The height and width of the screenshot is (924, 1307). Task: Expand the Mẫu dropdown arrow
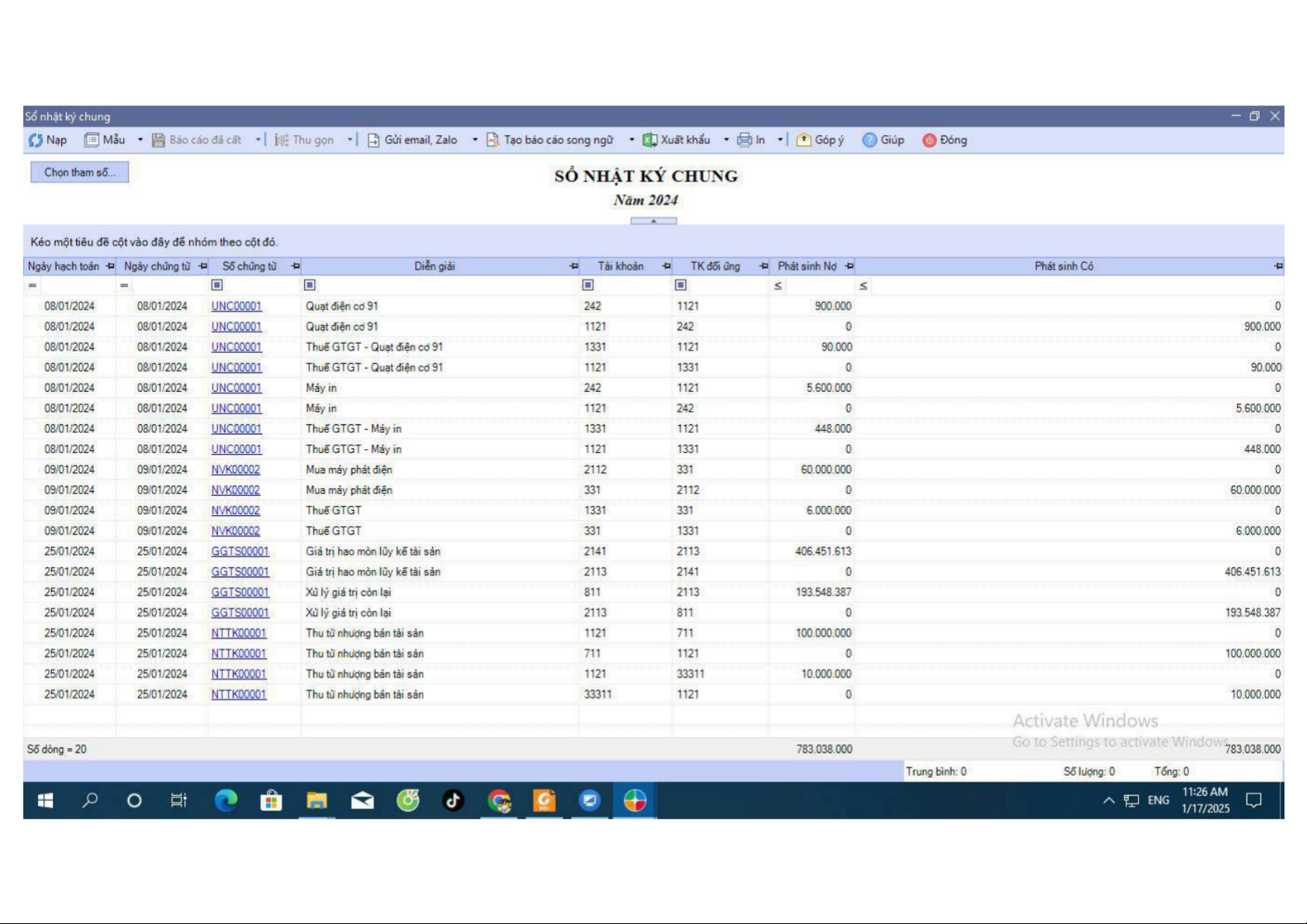(140, 140)
